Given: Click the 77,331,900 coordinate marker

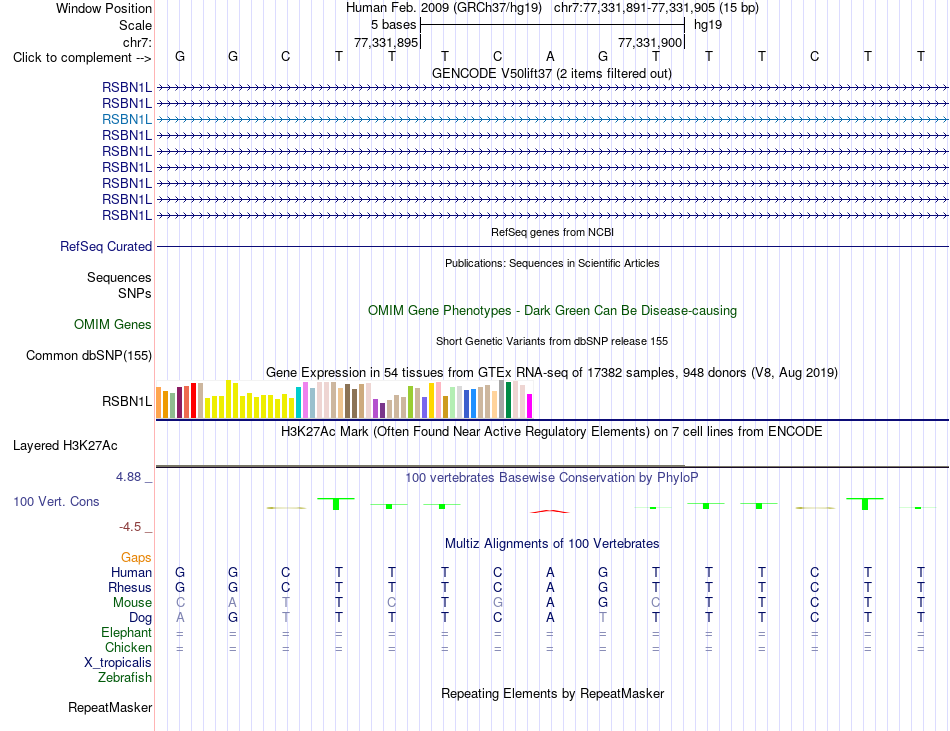Looking at the screenshot, I should pyautogui.click(x=650, y=42).
